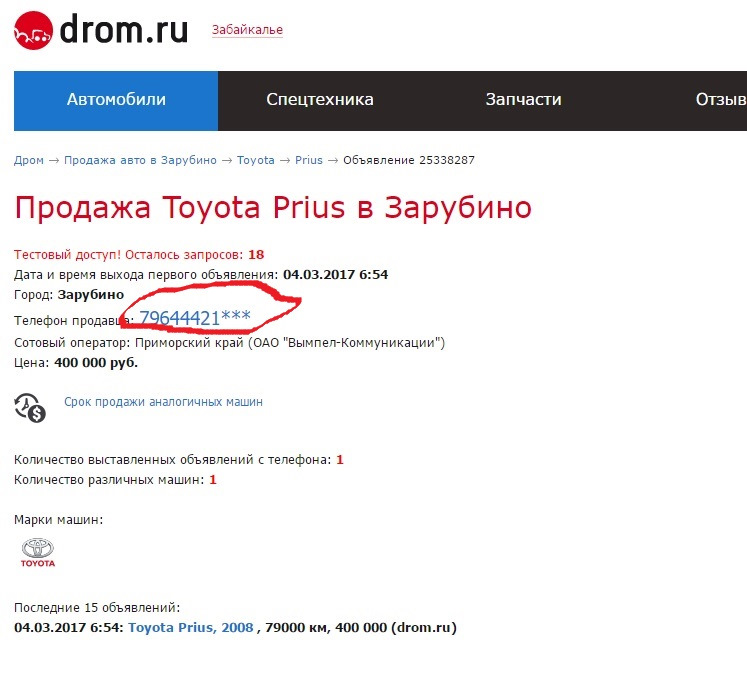
Task: Open the Отзывы menu item
Action: click(721, 100)
